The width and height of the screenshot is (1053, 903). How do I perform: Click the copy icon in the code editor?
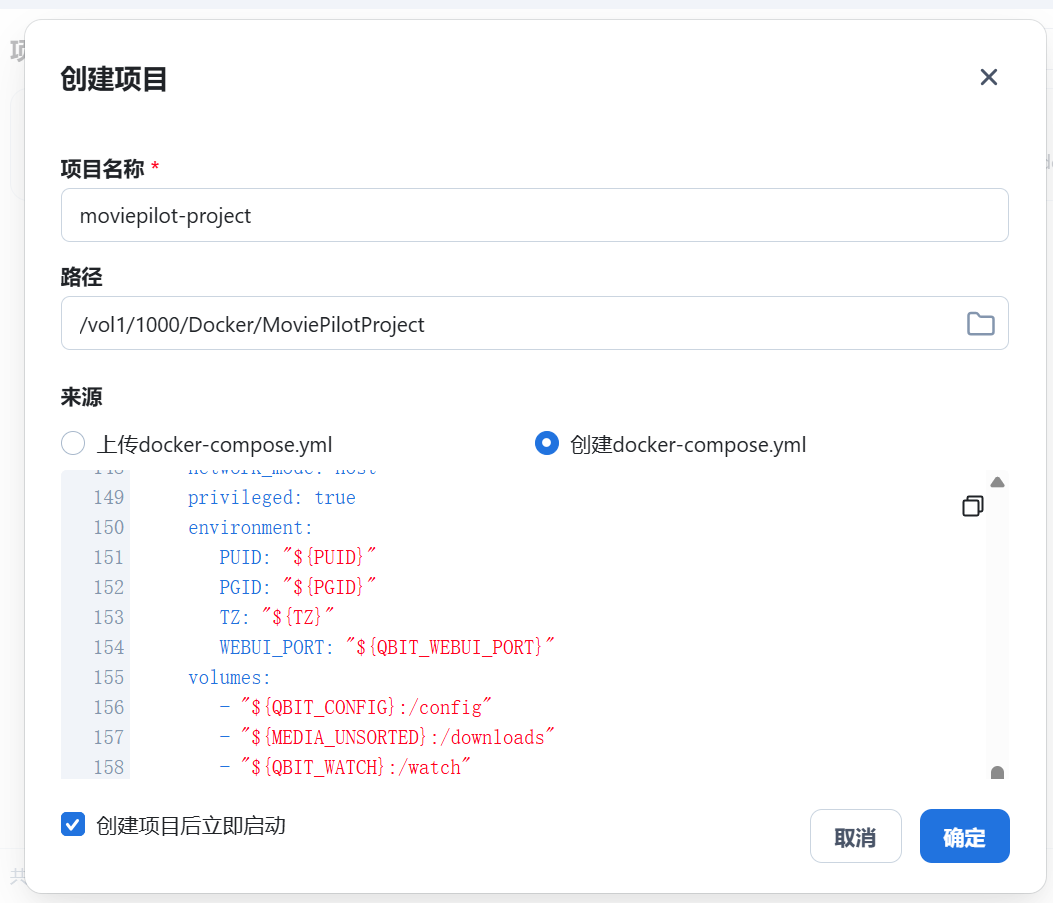pos(972,506)
